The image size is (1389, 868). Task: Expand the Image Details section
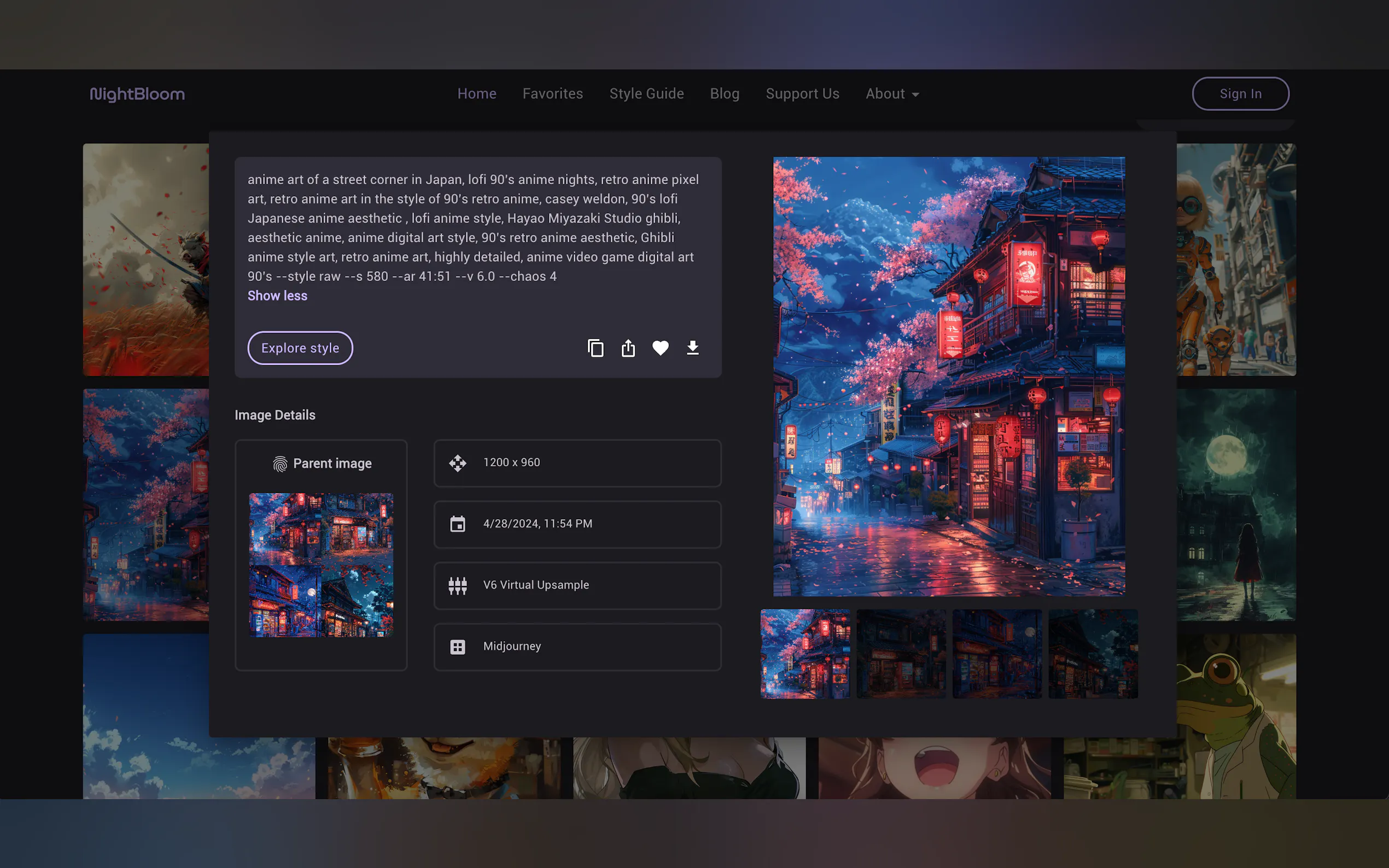pyautogui.click(x=275, y=414)
